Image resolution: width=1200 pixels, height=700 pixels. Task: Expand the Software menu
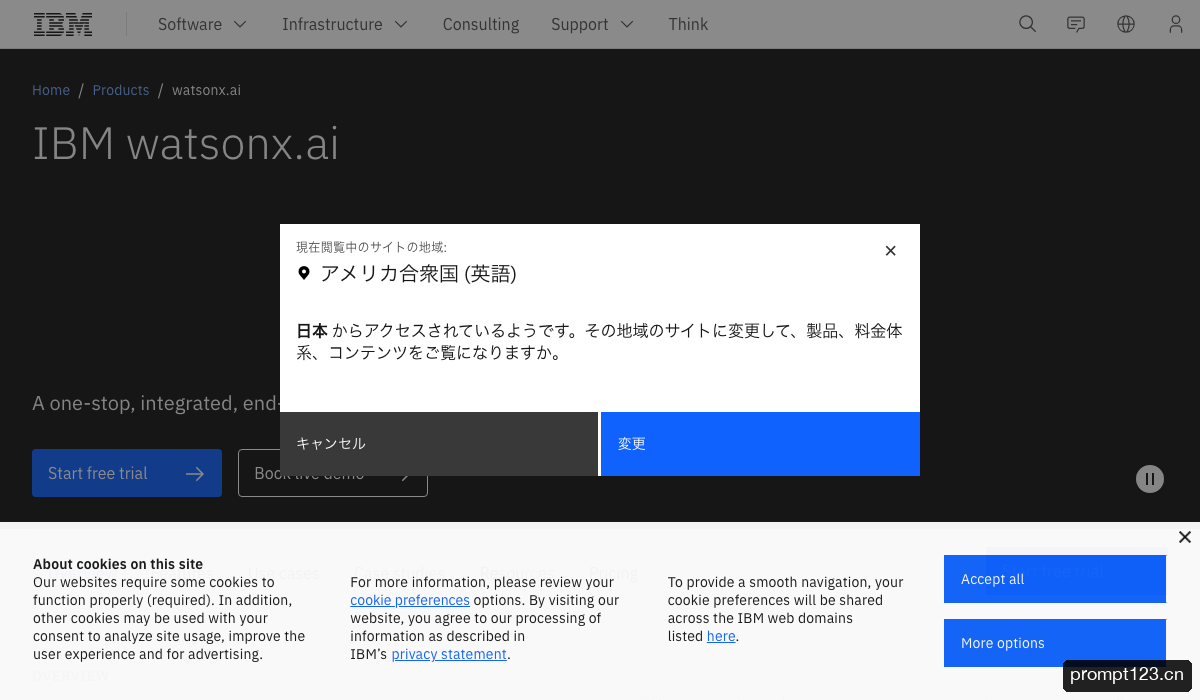tap(202, 24)
